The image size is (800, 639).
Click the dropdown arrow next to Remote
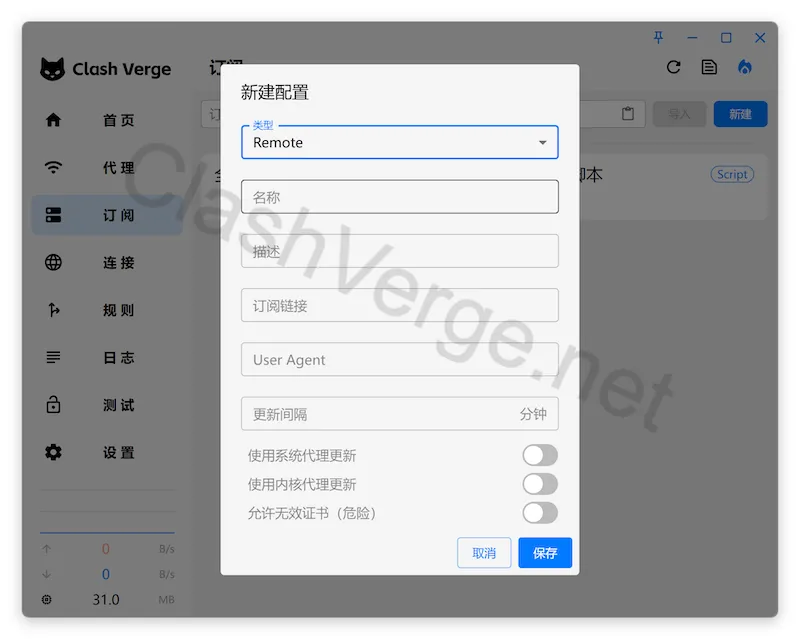(x=543, y=142)
